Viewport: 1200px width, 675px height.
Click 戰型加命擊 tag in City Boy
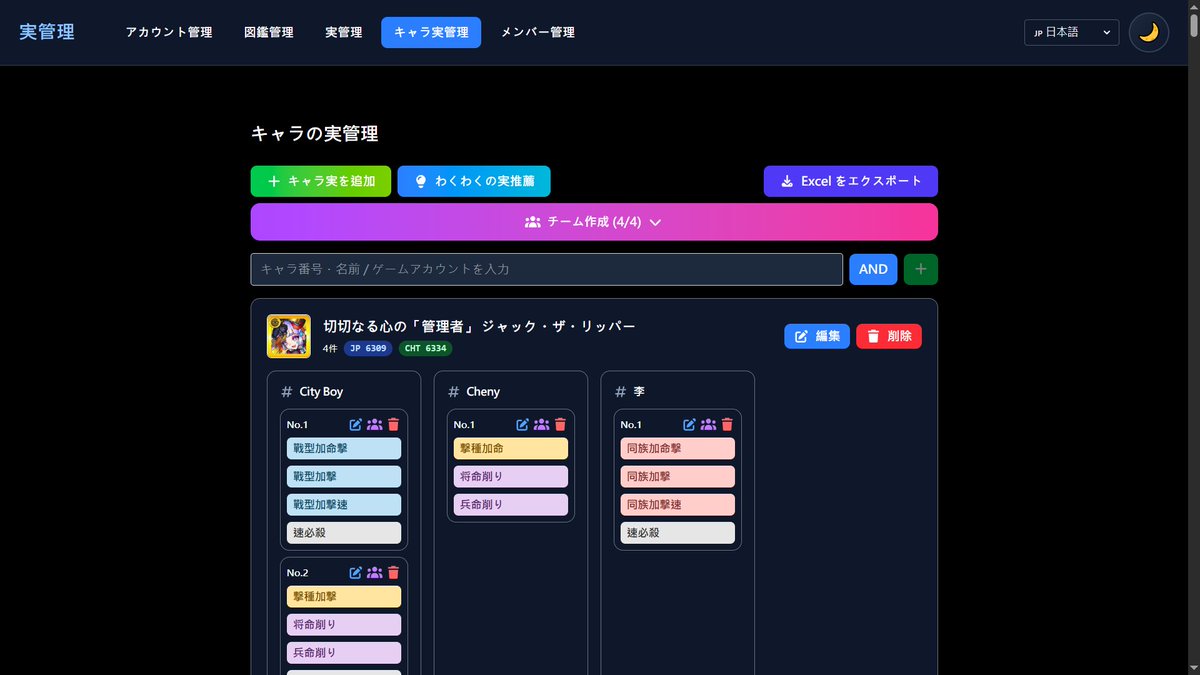tap(344, 448)
